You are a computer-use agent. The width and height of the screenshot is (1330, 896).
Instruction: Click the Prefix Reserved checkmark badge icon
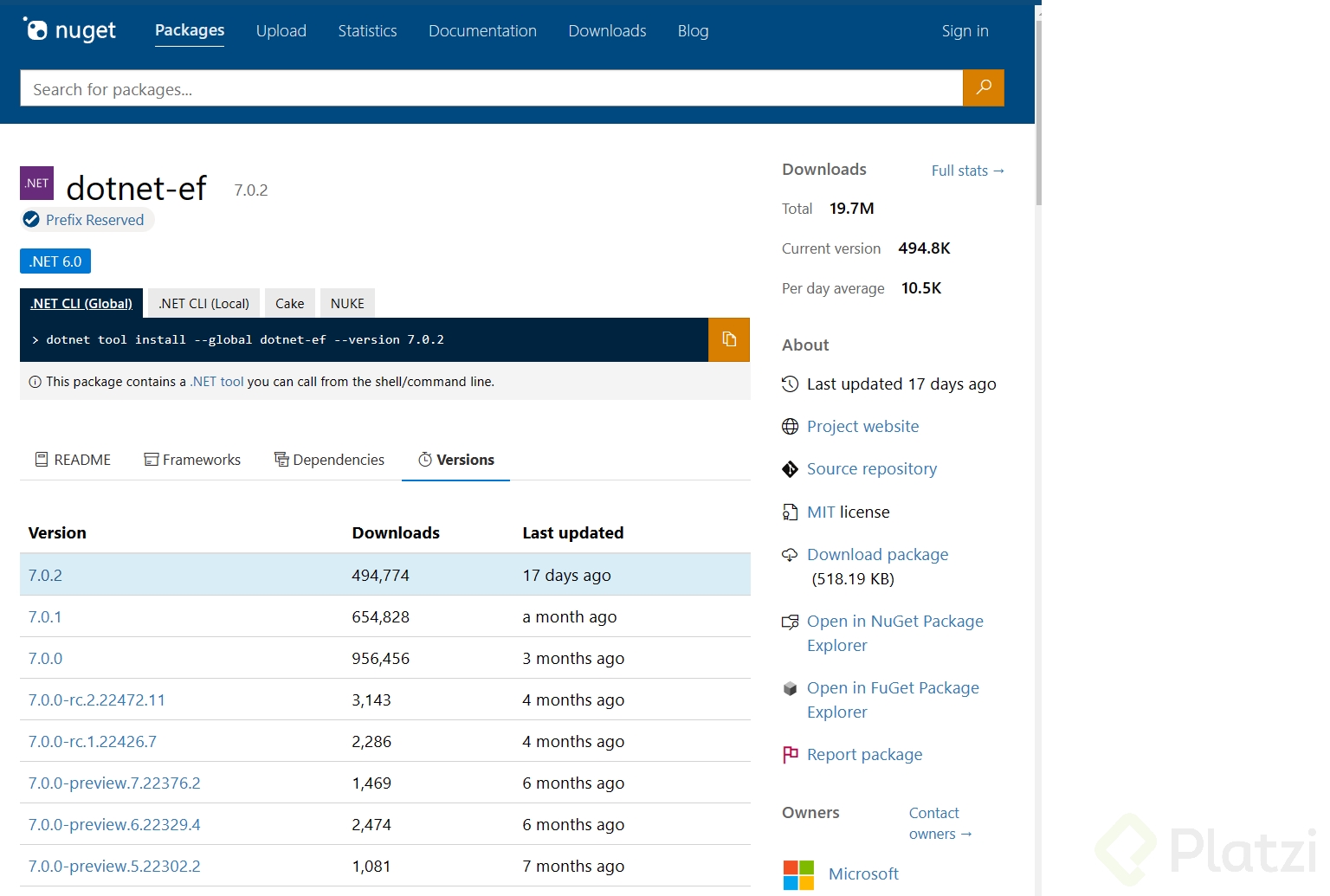[x=31, y=220]
